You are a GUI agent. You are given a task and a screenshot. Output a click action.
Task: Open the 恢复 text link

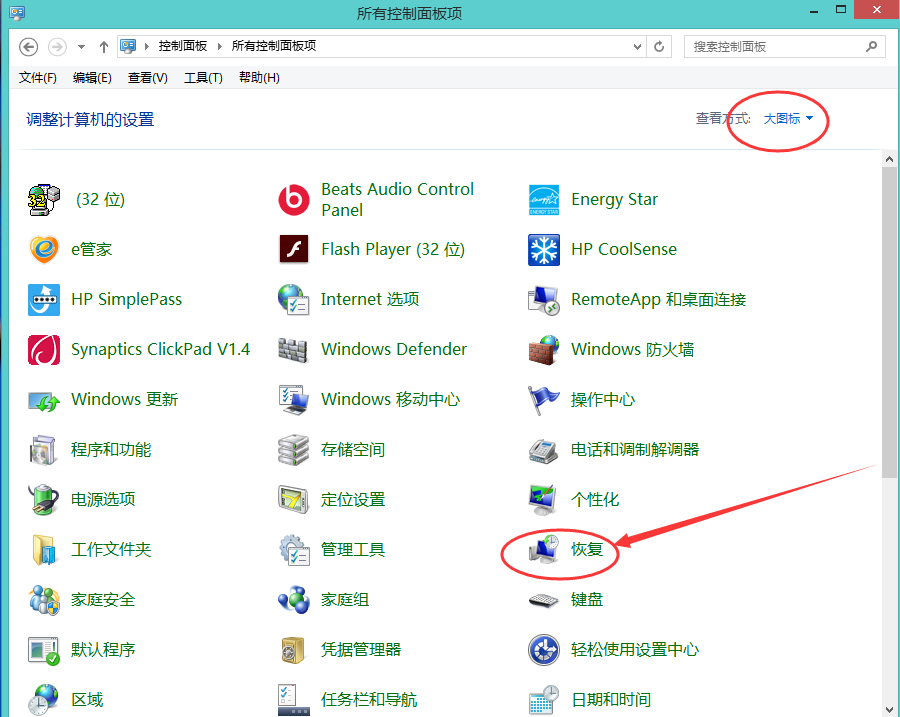point(587,549)
